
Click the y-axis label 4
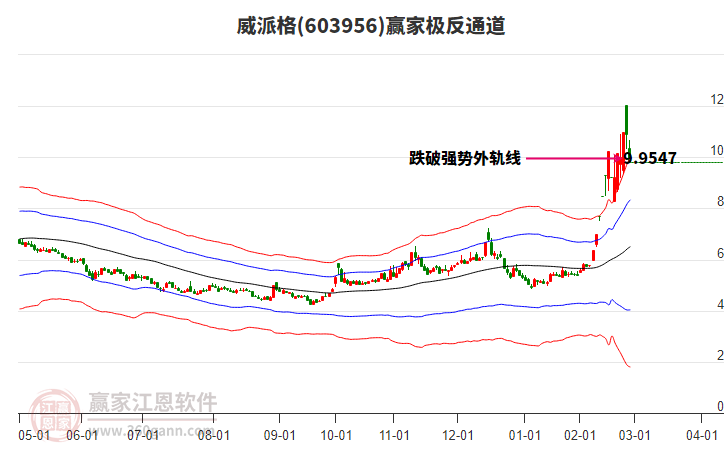pos(720,304)
